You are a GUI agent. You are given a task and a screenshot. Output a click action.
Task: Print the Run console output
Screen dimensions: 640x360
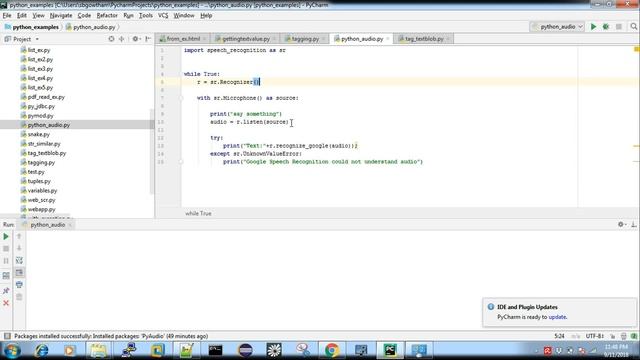(x=19, y=284)
